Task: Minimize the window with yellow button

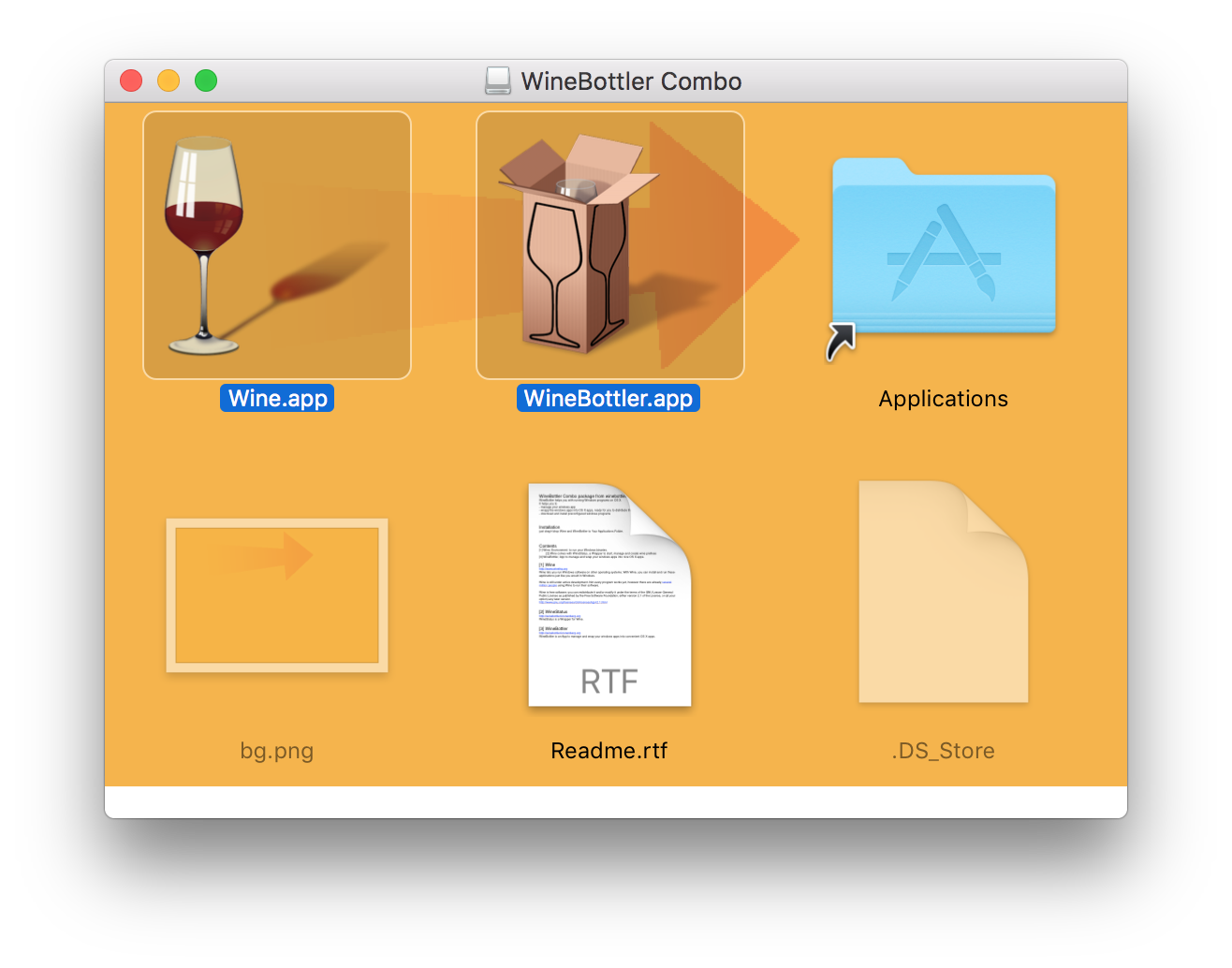Action: pyautogui.click(x=169, y=81)
